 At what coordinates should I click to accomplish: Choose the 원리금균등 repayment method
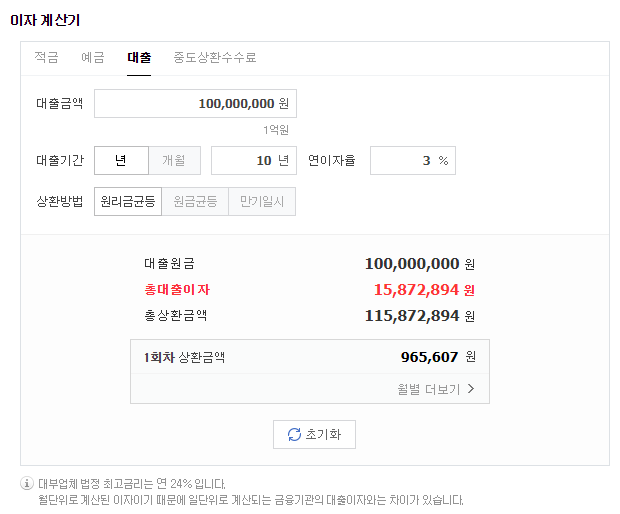[128, 202]
